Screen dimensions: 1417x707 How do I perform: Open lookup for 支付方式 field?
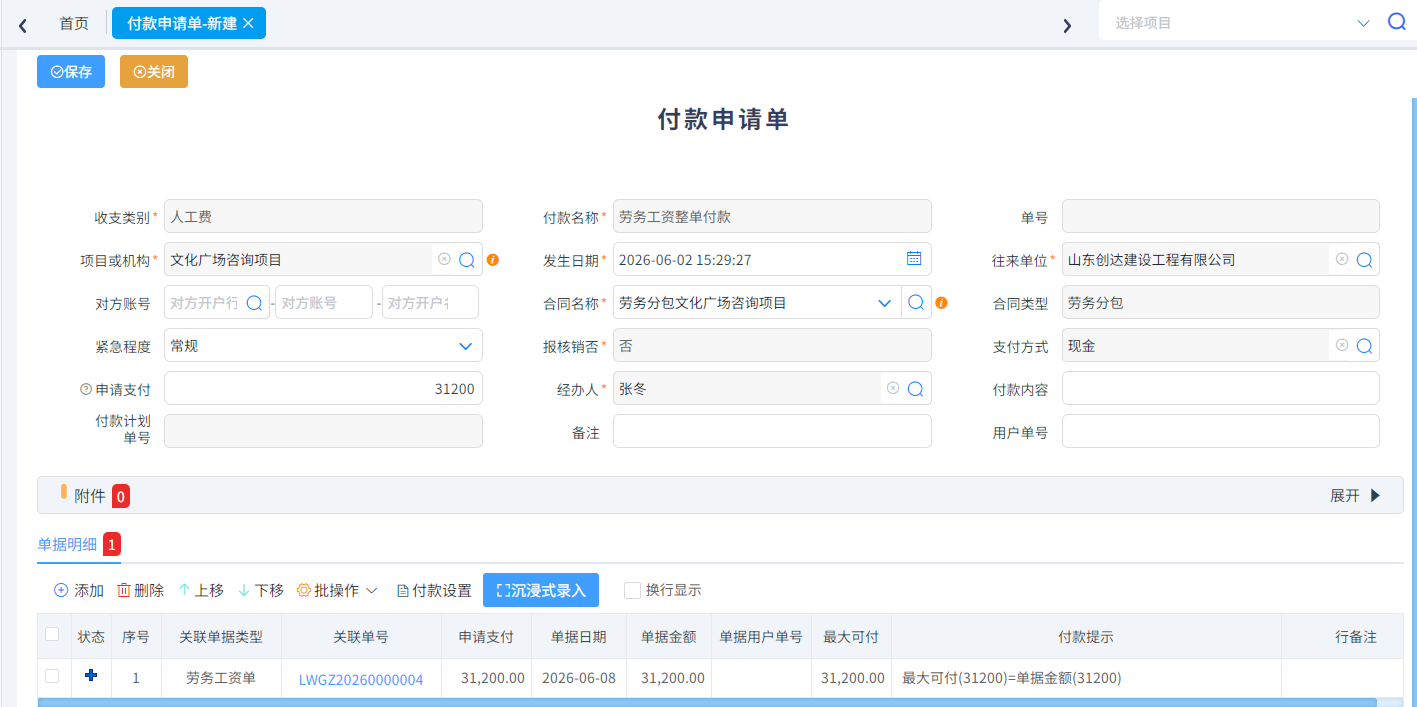[1365, 346]
